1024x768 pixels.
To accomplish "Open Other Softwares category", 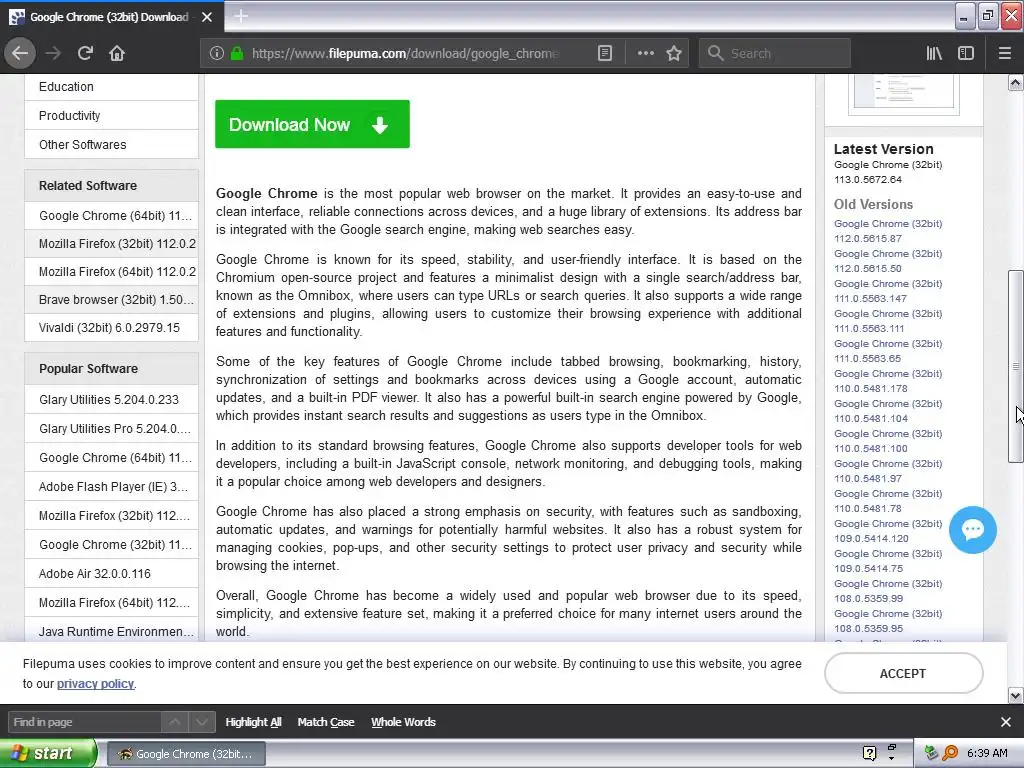I will tap(112, 144).
